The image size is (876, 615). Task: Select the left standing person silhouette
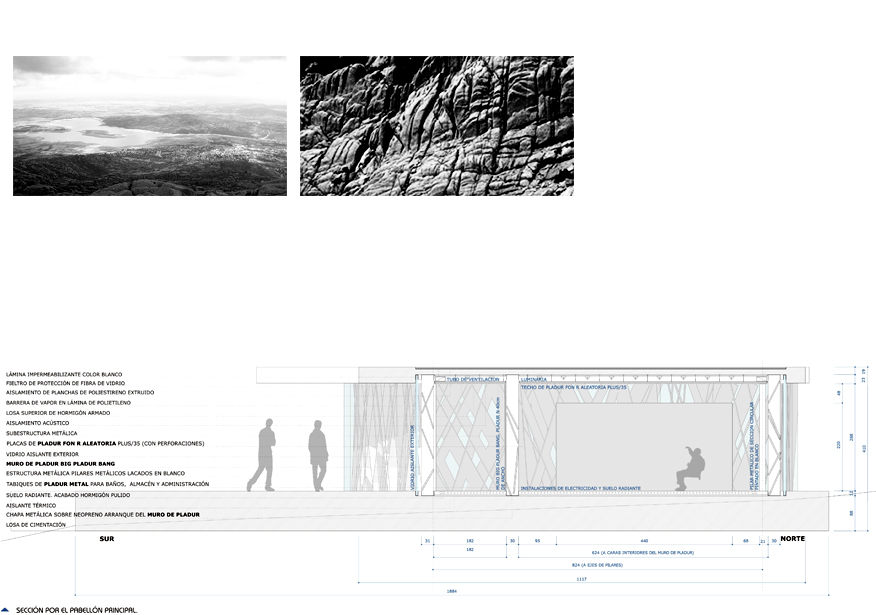[268, 456]
